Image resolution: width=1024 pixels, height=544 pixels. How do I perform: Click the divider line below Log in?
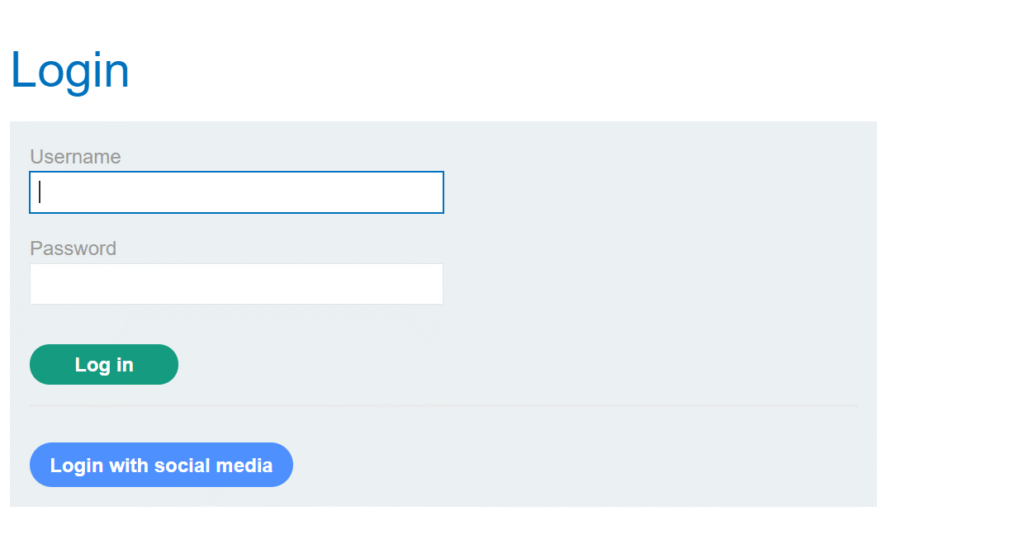(443, 406)
